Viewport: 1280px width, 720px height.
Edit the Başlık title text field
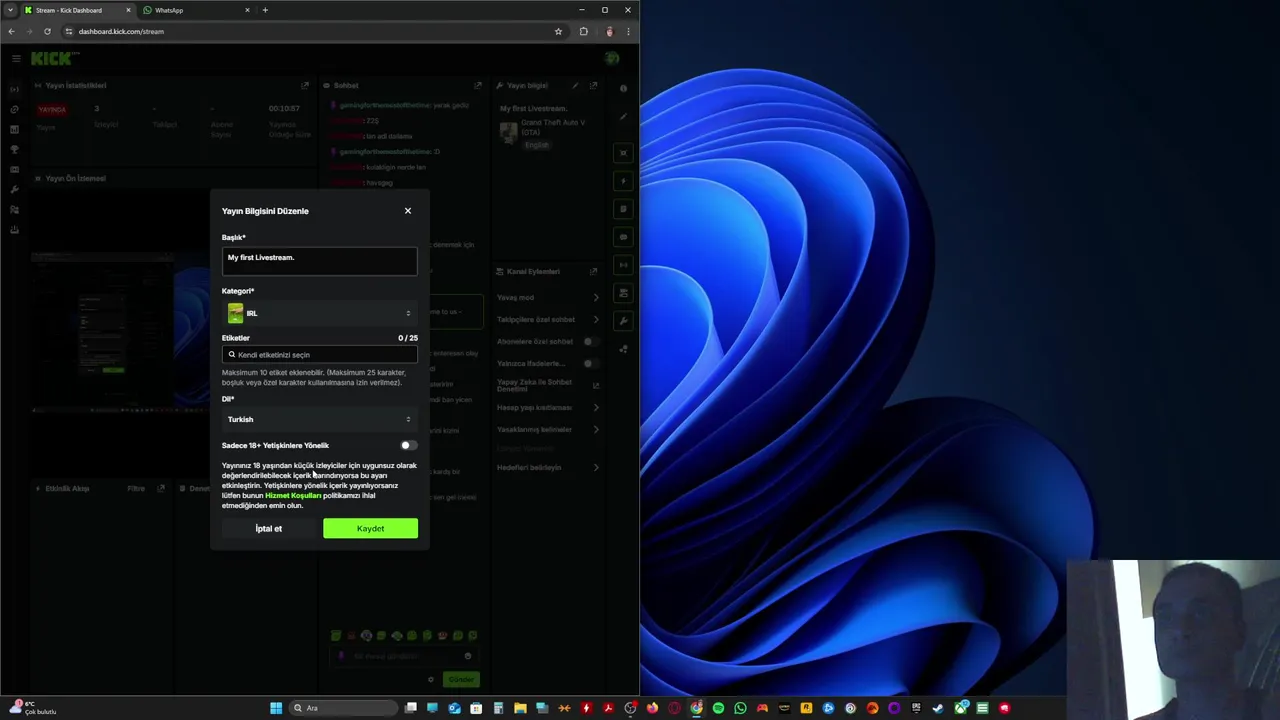pos(320,261)
